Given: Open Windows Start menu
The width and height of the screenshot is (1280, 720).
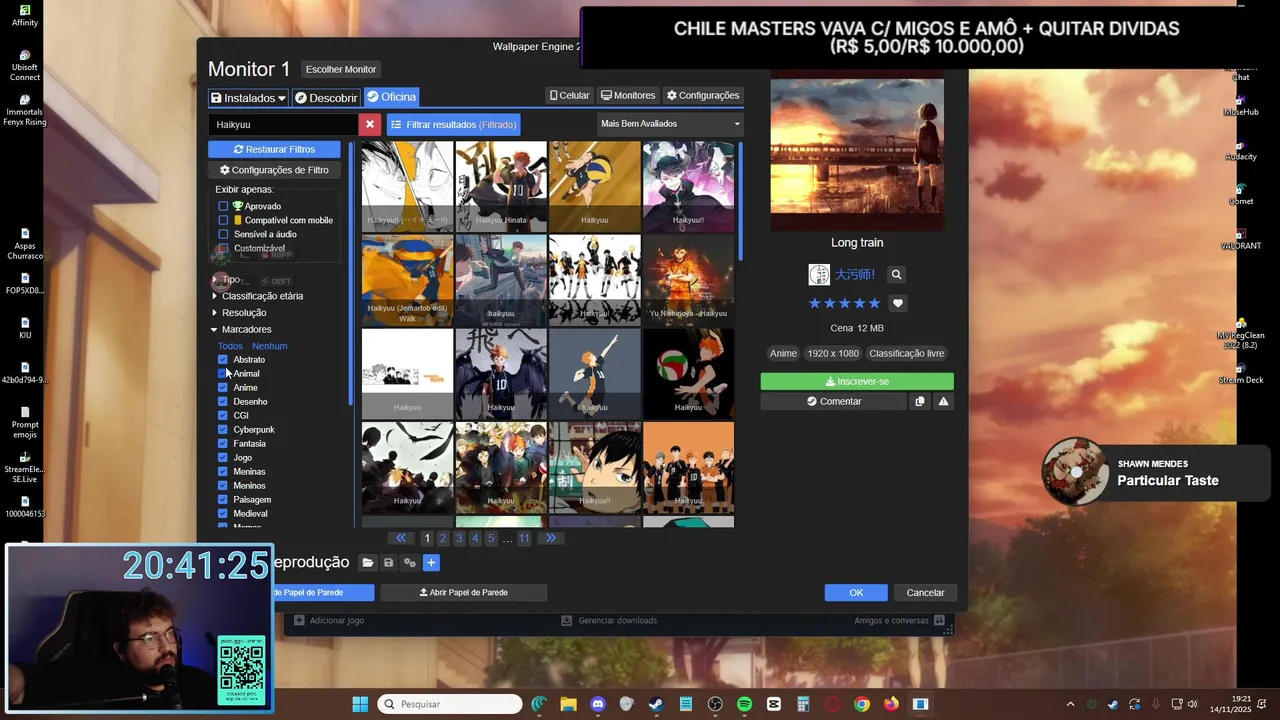Looking at the screenshot, I should [x=360, y=704].
